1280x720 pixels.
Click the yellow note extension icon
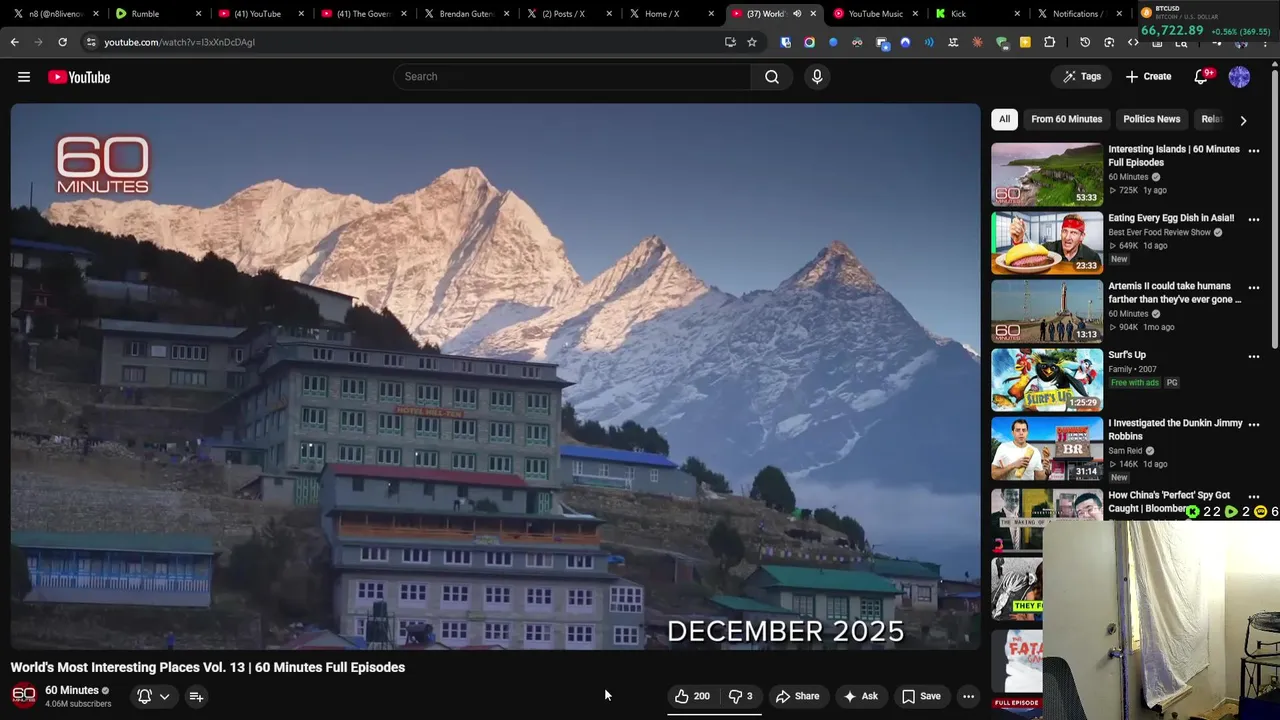tap(1025, 42)
